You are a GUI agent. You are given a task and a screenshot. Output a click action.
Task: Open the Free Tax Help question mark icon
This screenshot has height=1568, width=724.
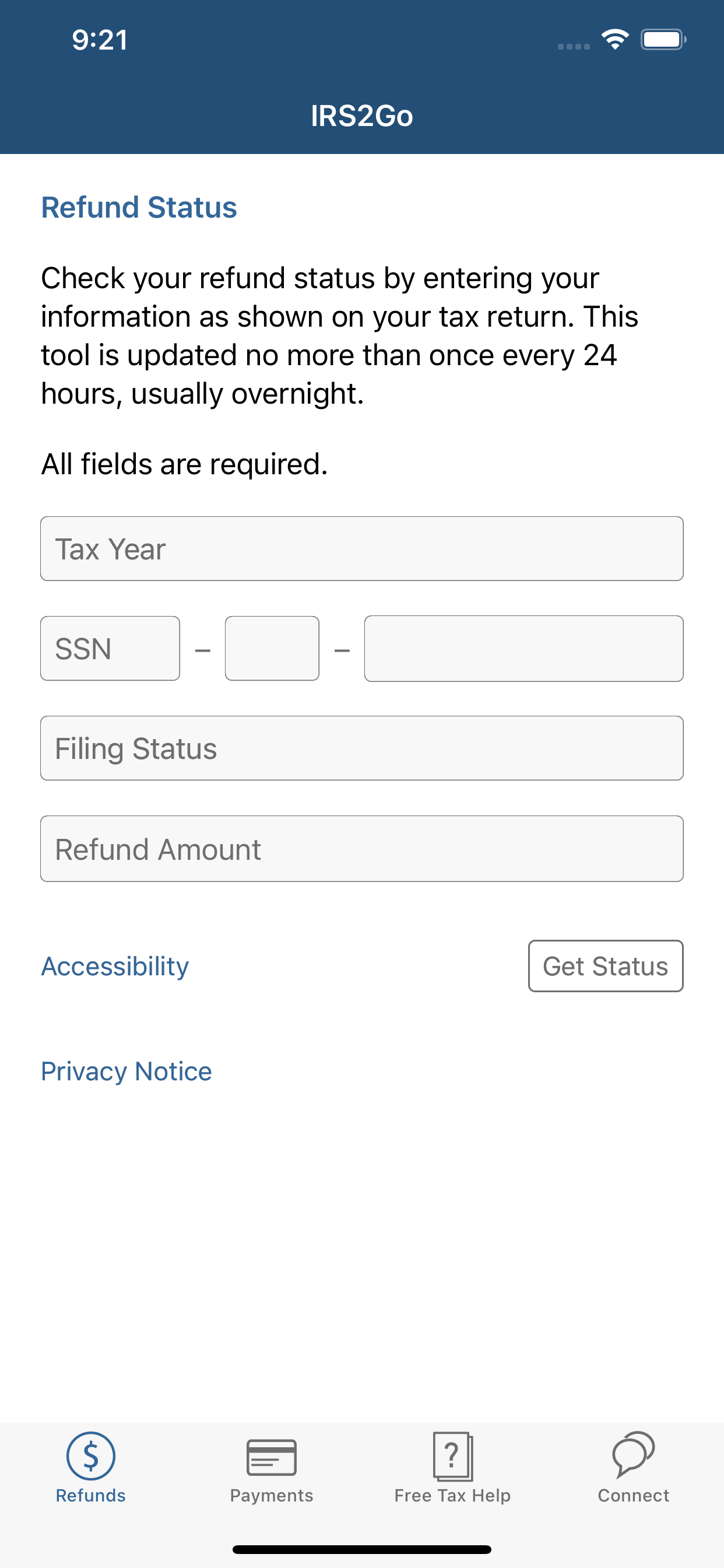(453, 1456)
